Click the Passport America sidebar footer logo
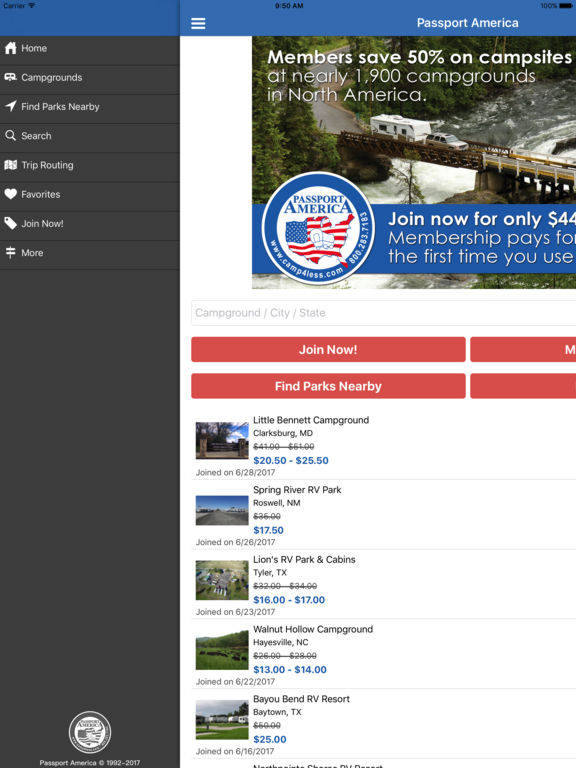This screenshot has height=768, width=576. [90, 732]
